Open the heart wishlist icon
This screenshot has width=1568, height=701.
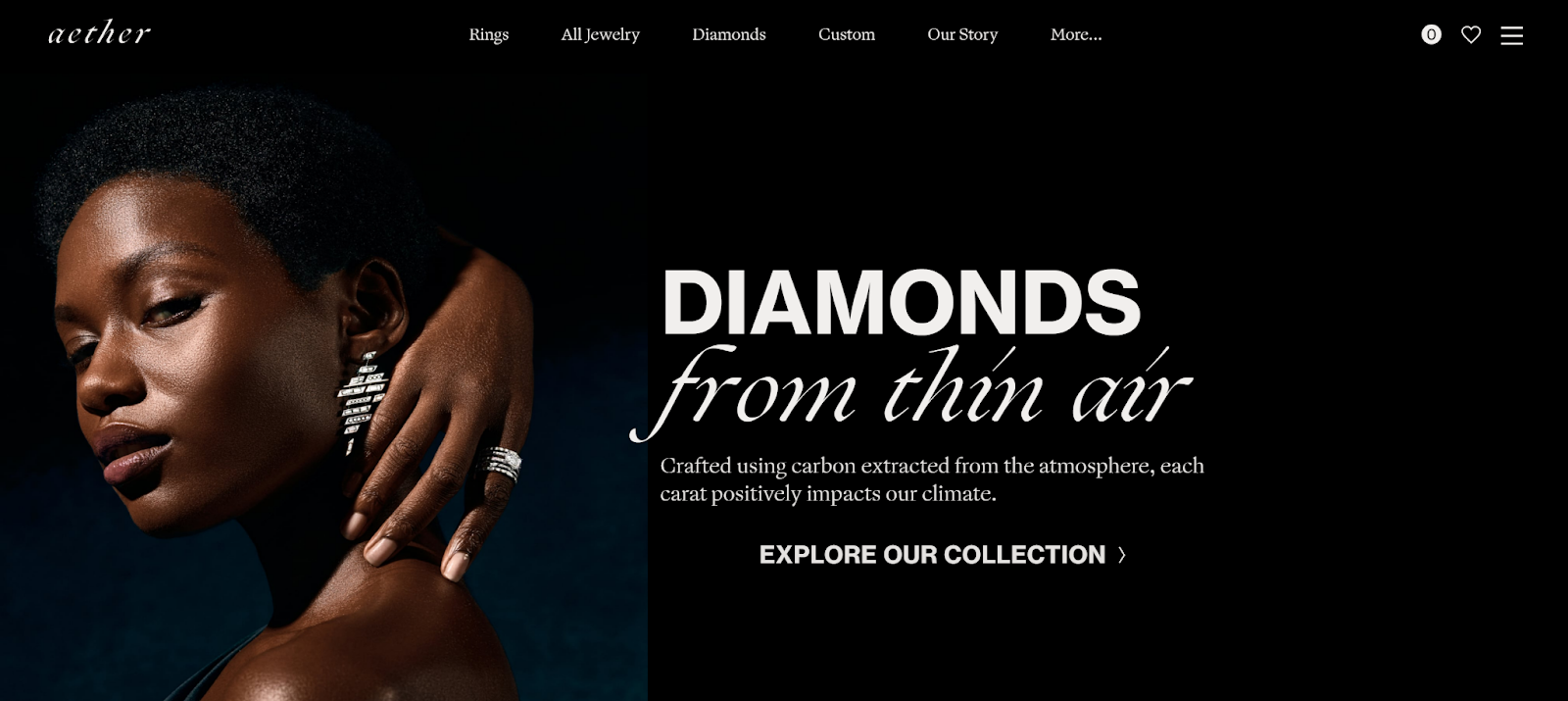coord(1471,34)
